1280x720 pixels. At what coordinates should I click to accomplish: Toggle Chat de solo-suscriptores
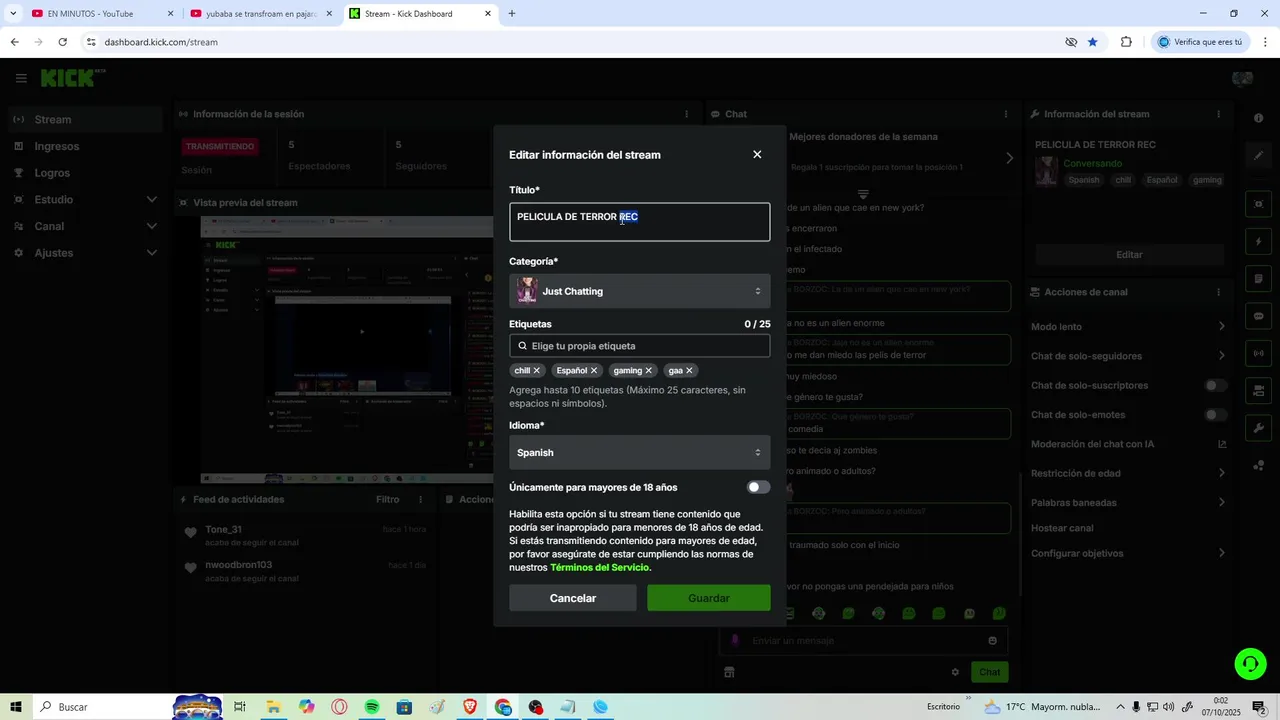coord(1216,385)
